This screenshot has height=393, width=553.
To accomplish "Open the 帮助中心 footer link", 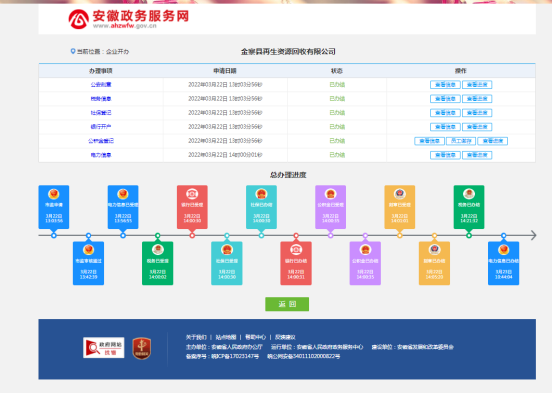I will [255, 337].
